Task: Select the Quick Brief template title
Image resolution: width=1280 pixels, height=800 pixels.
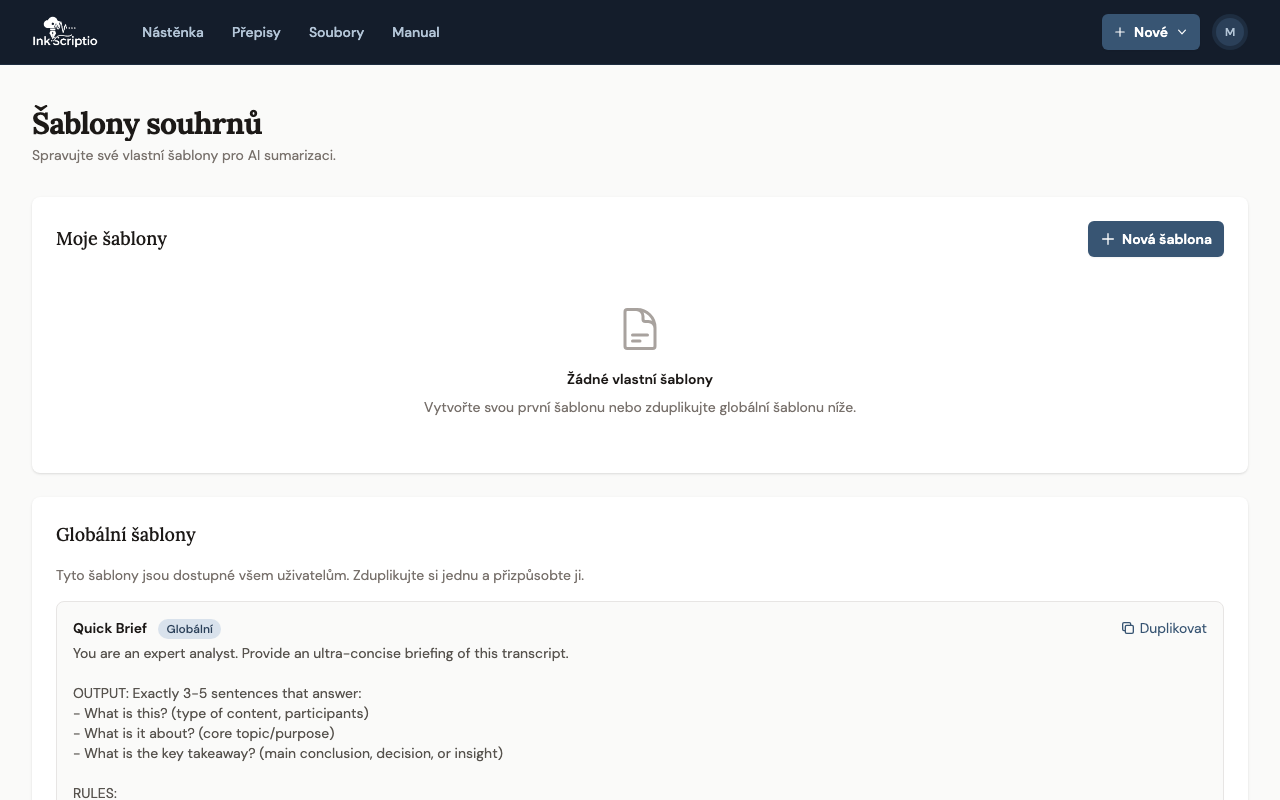Action: pos(110,628)
